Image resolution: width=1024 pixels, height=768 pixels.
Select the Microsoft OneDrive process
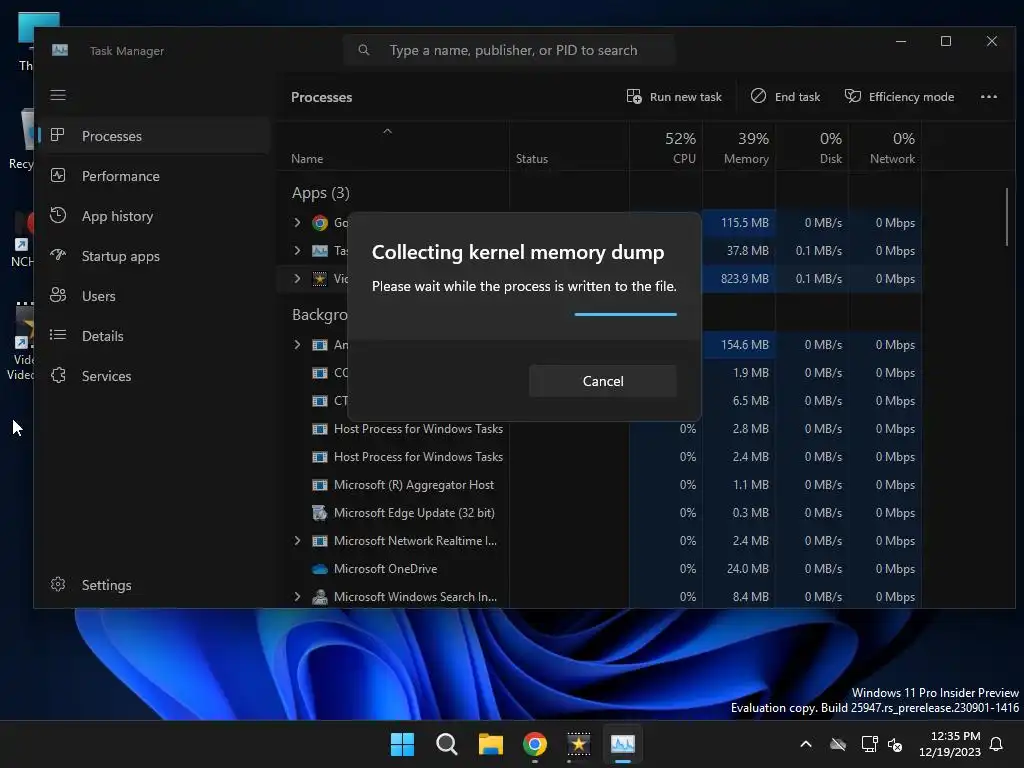coord(601,568)
